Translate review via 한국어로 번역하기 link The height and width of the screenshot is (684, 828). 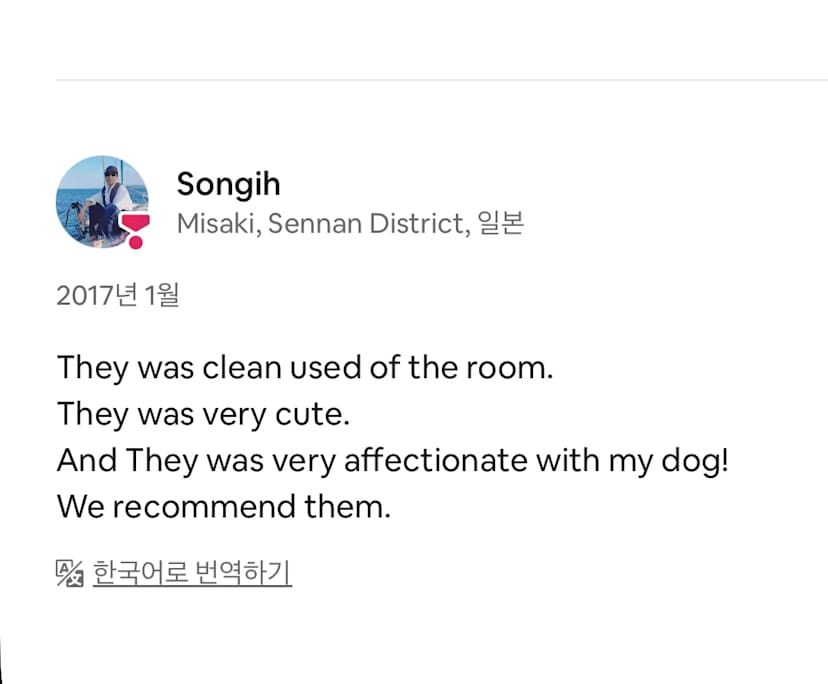point(192,573)
